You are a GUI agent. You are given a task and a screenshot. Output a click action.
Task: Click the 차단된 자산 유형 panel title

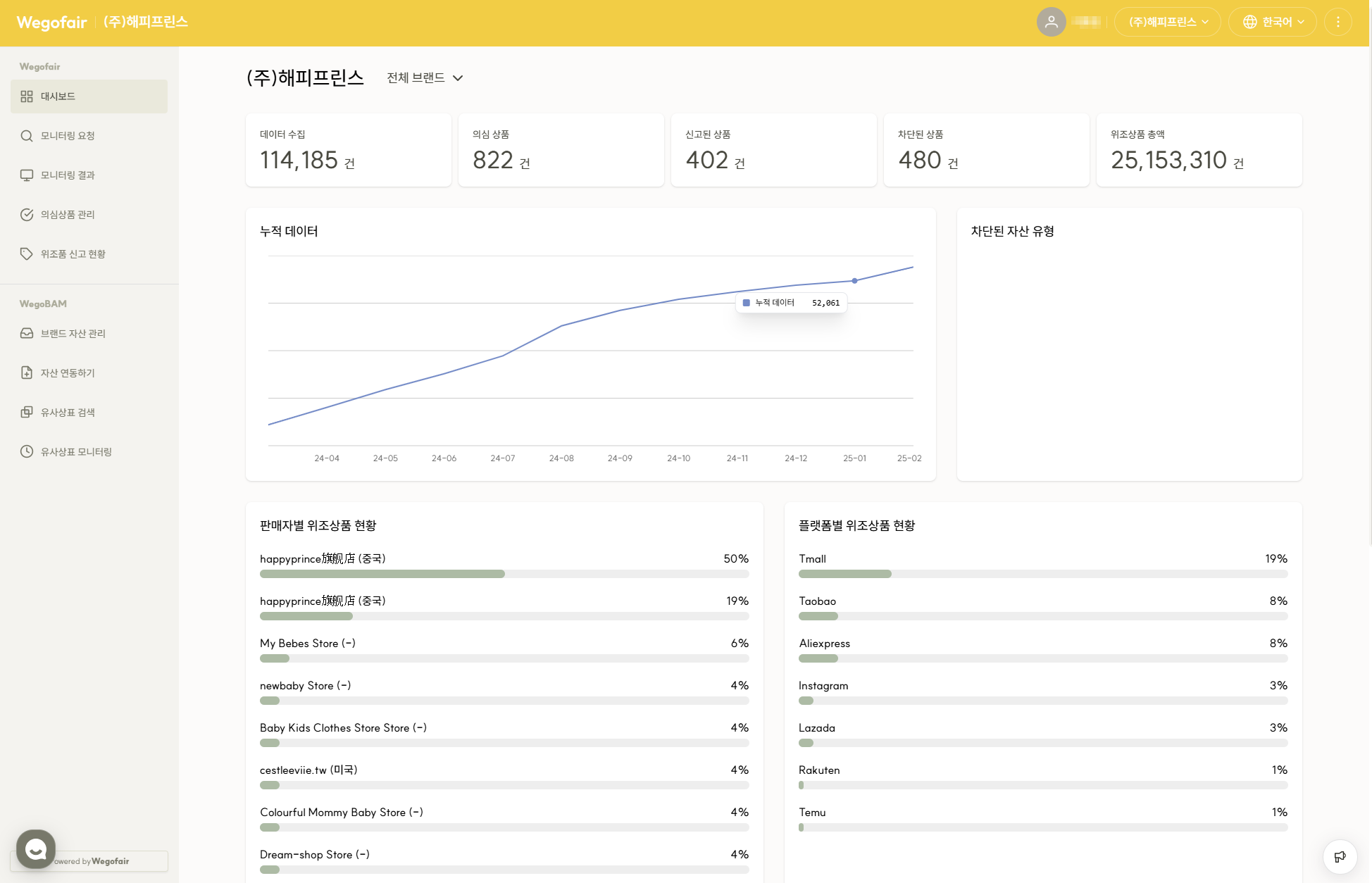[x=1013, y=232]
